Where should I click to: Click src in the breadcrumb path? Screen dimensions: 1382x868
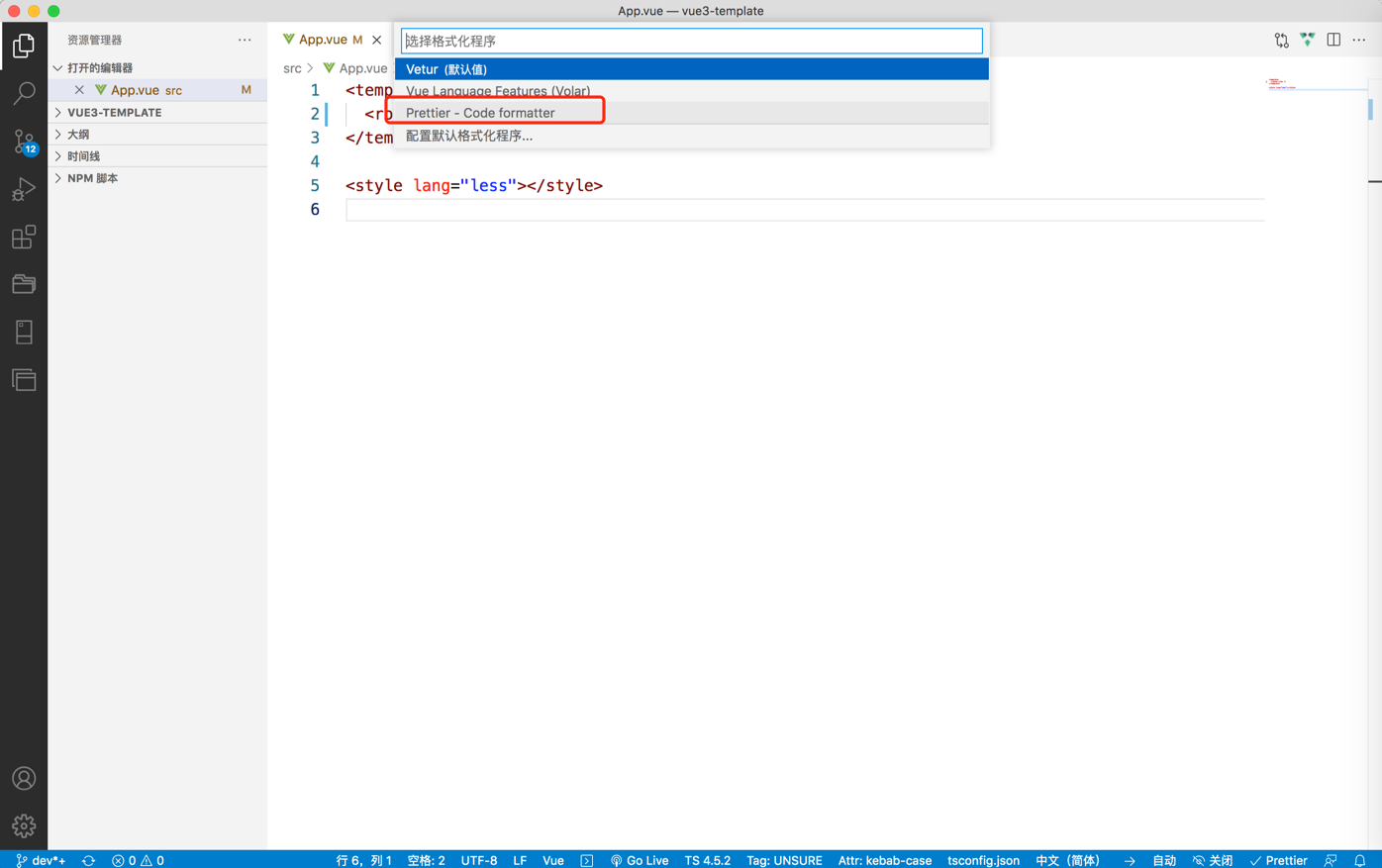point(292,68)
